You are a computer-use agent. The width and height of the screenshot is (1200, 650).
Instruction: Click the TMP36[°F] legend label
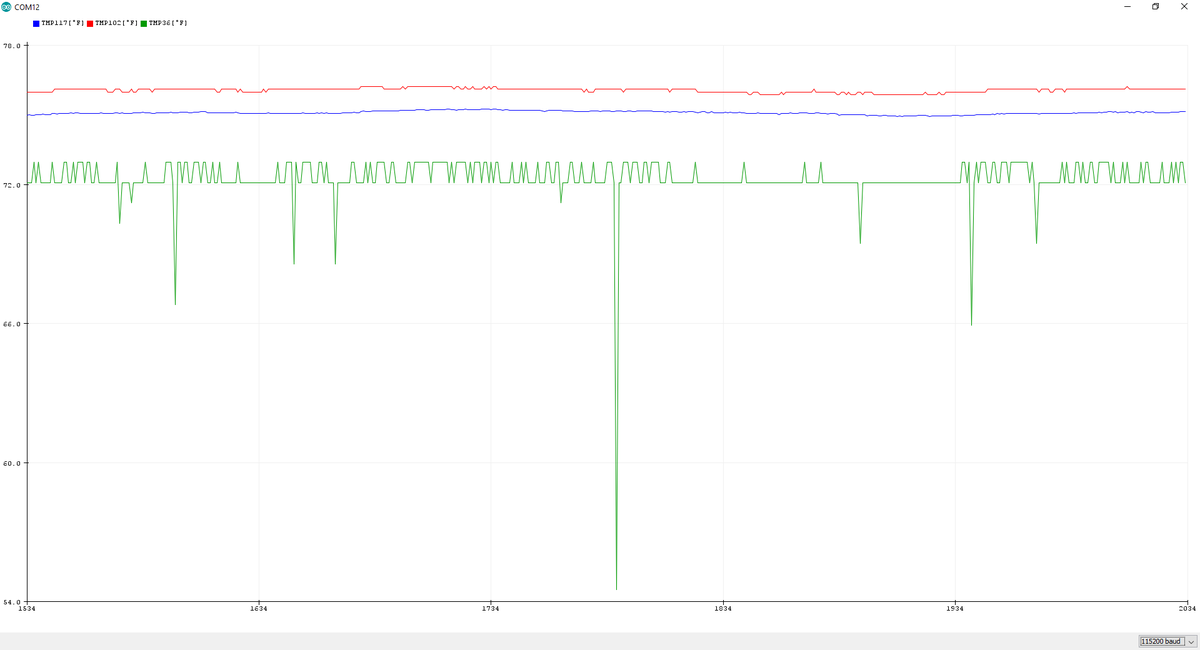click(168, 23)
